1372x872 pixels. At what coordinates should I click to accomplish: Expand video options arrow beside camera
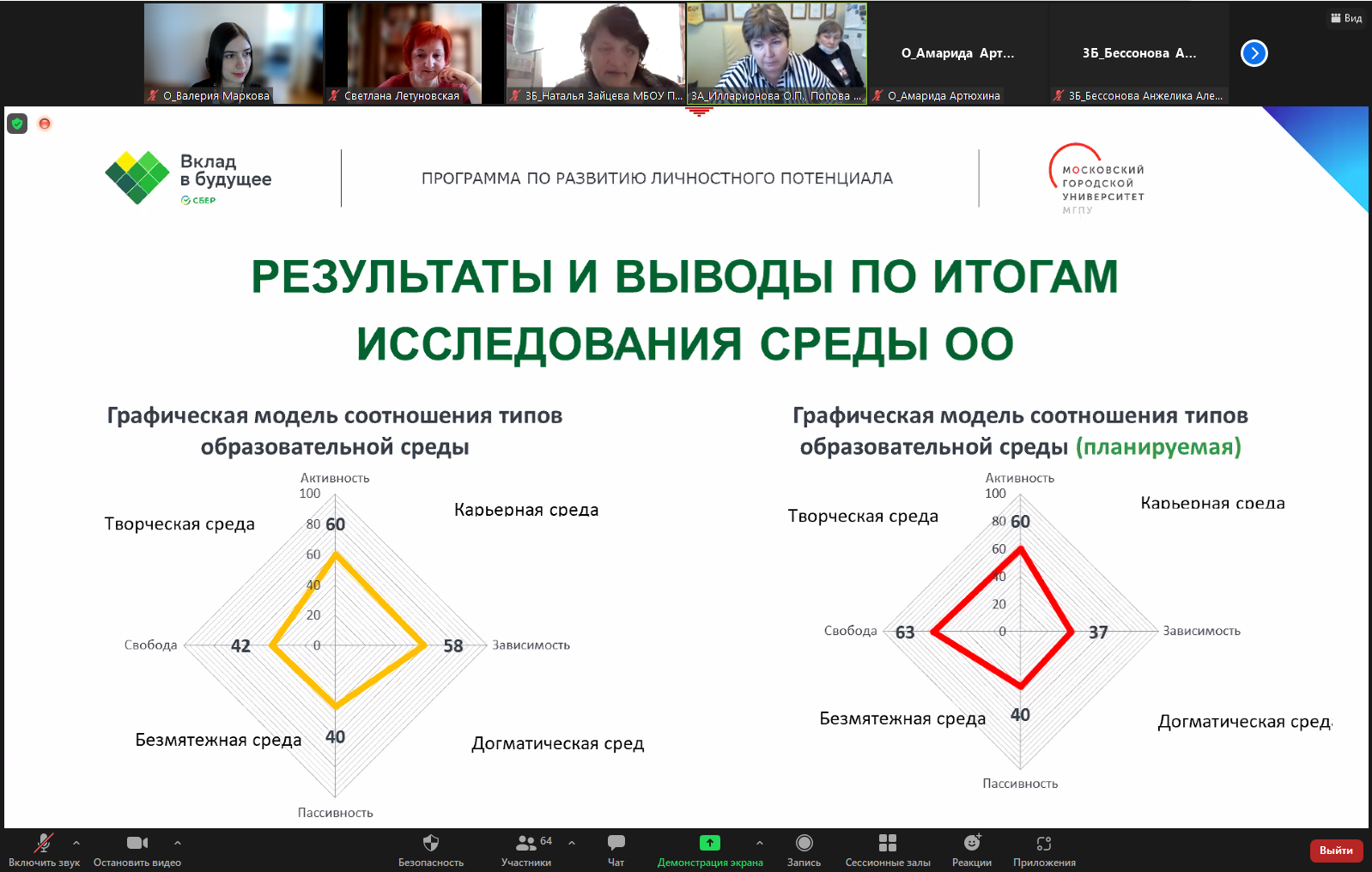177,843
